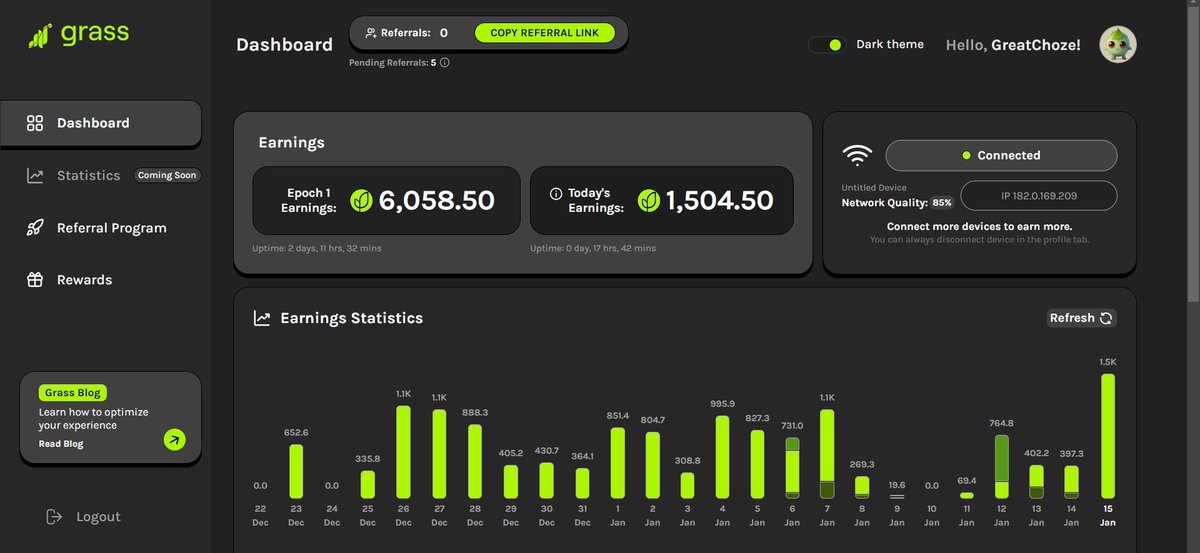Click the IP 182.0.169.209 field
The height and width of the screenshot is (553, 1200).
1039,195
